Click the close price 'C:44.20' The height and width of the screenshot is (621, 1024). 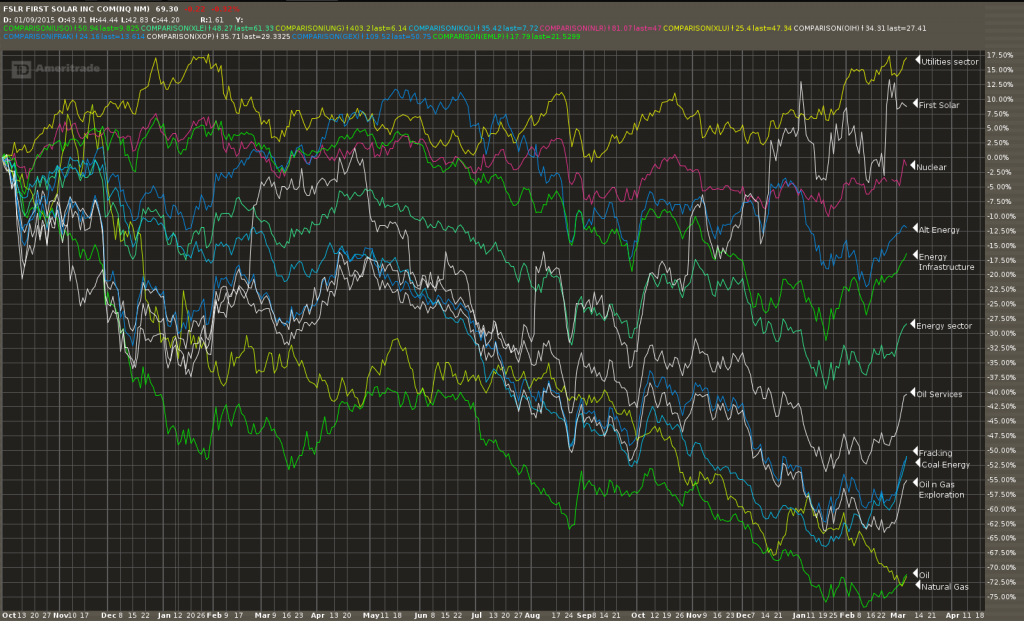tap(165, 20)
